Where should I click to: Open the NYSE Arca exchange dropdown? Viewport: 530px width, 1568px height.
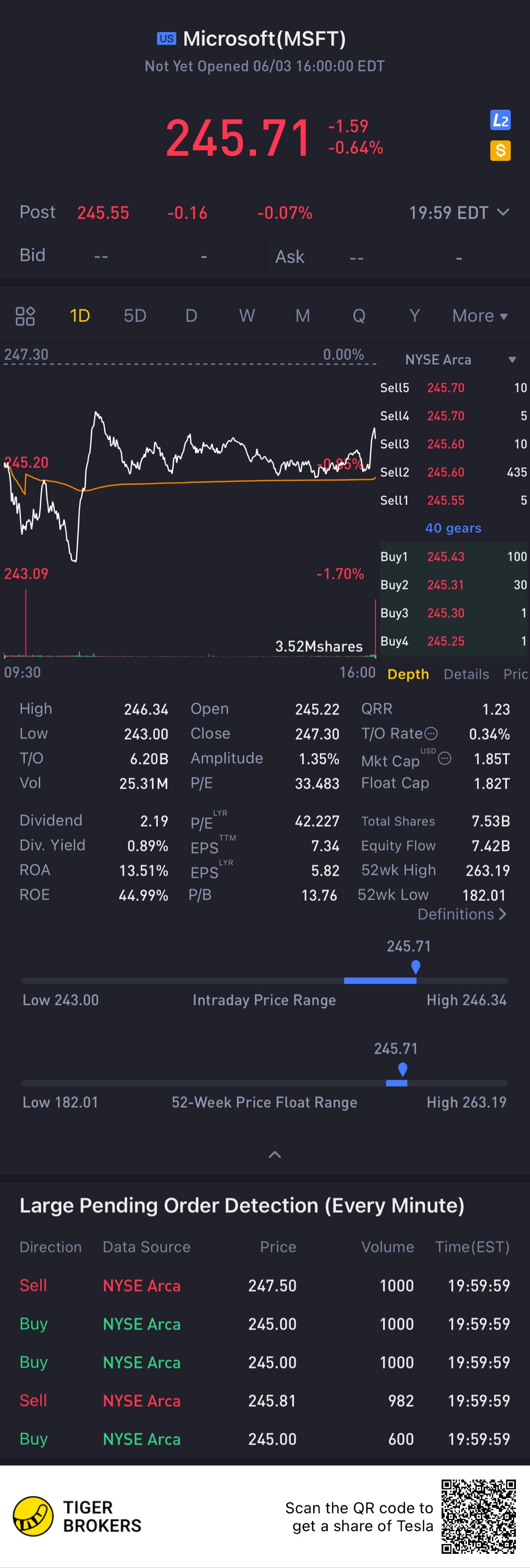(512, 360)
